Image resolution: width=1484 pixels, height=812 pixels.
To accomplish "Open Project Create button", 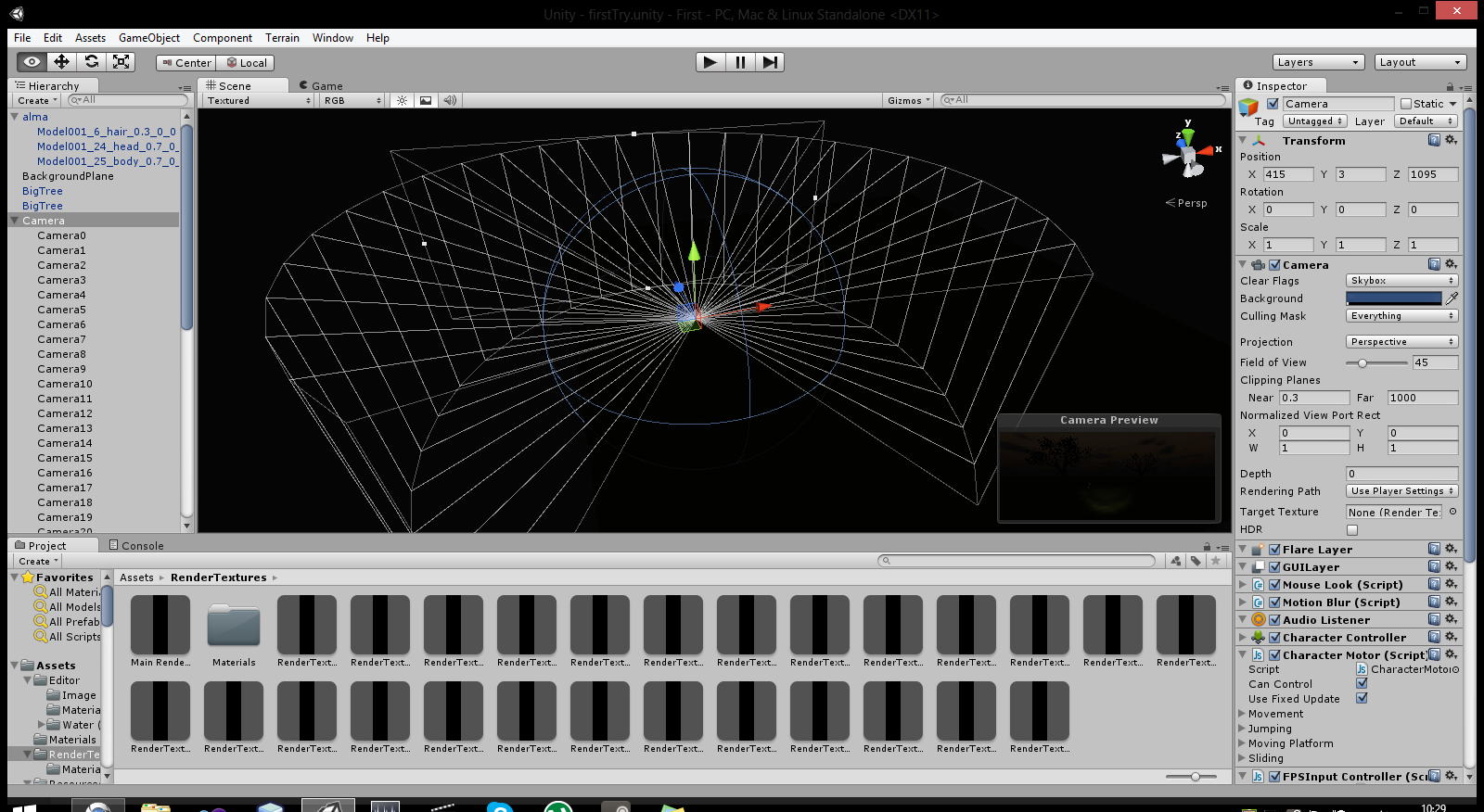I will pos(38,561).
